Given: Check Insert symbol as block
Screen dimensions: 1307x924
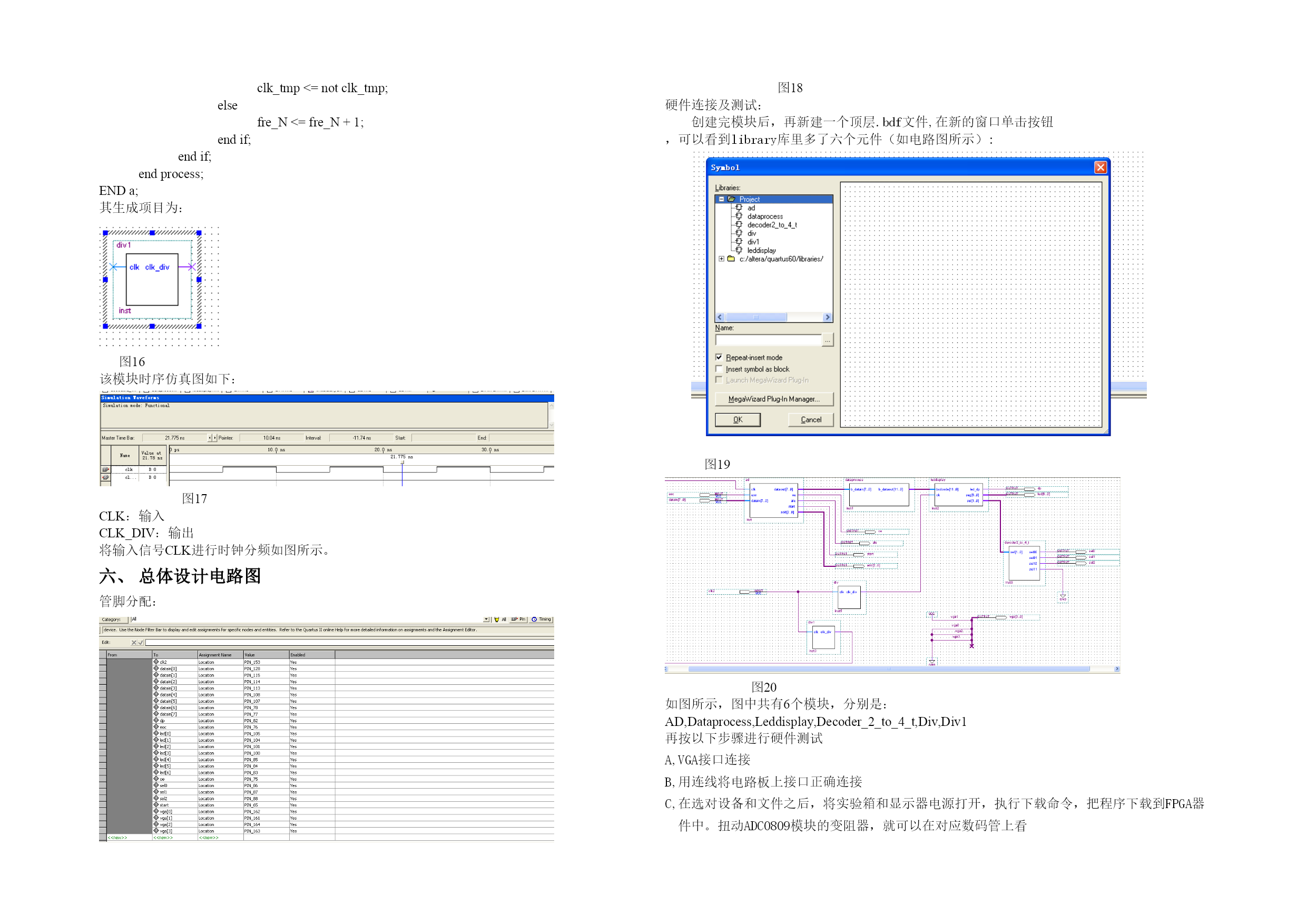Looking at the screenshot, I should coord(719,369).
